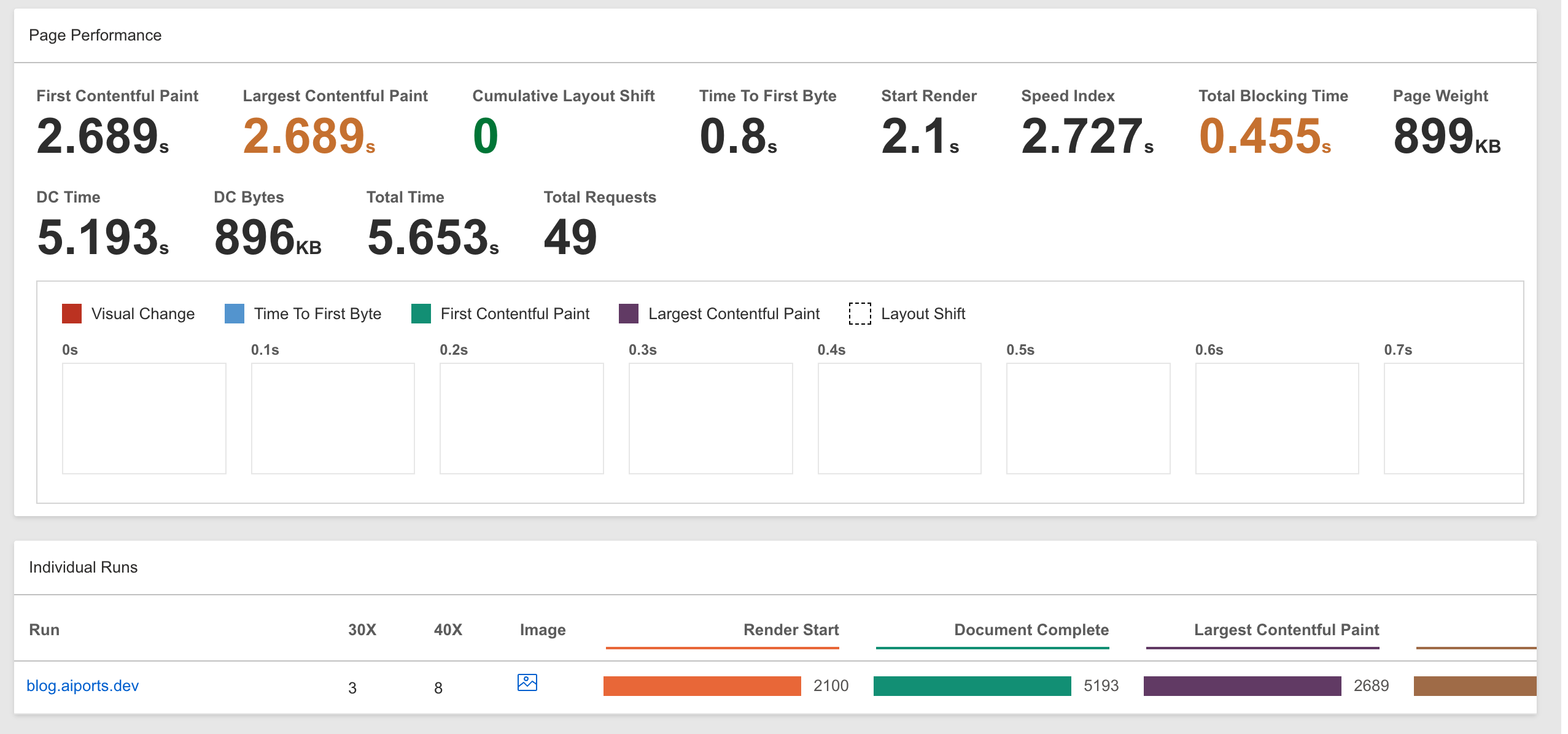Image resolution: width=1568 pixels, height=734 pixels.
Task: Click the green First Contentful Paint legend swatch
Action: click(x=421, y=314)
